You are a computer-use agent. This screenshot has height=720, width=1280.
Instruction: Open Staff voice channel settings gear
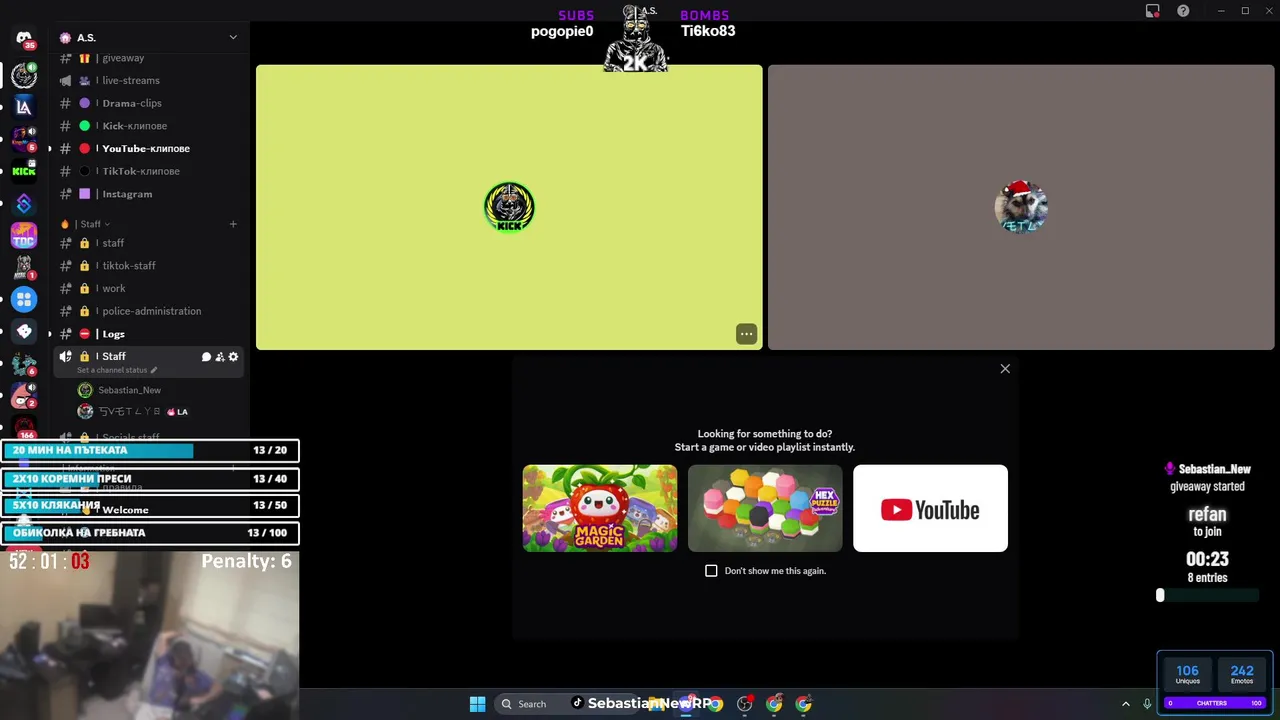(x=233, y=357)
